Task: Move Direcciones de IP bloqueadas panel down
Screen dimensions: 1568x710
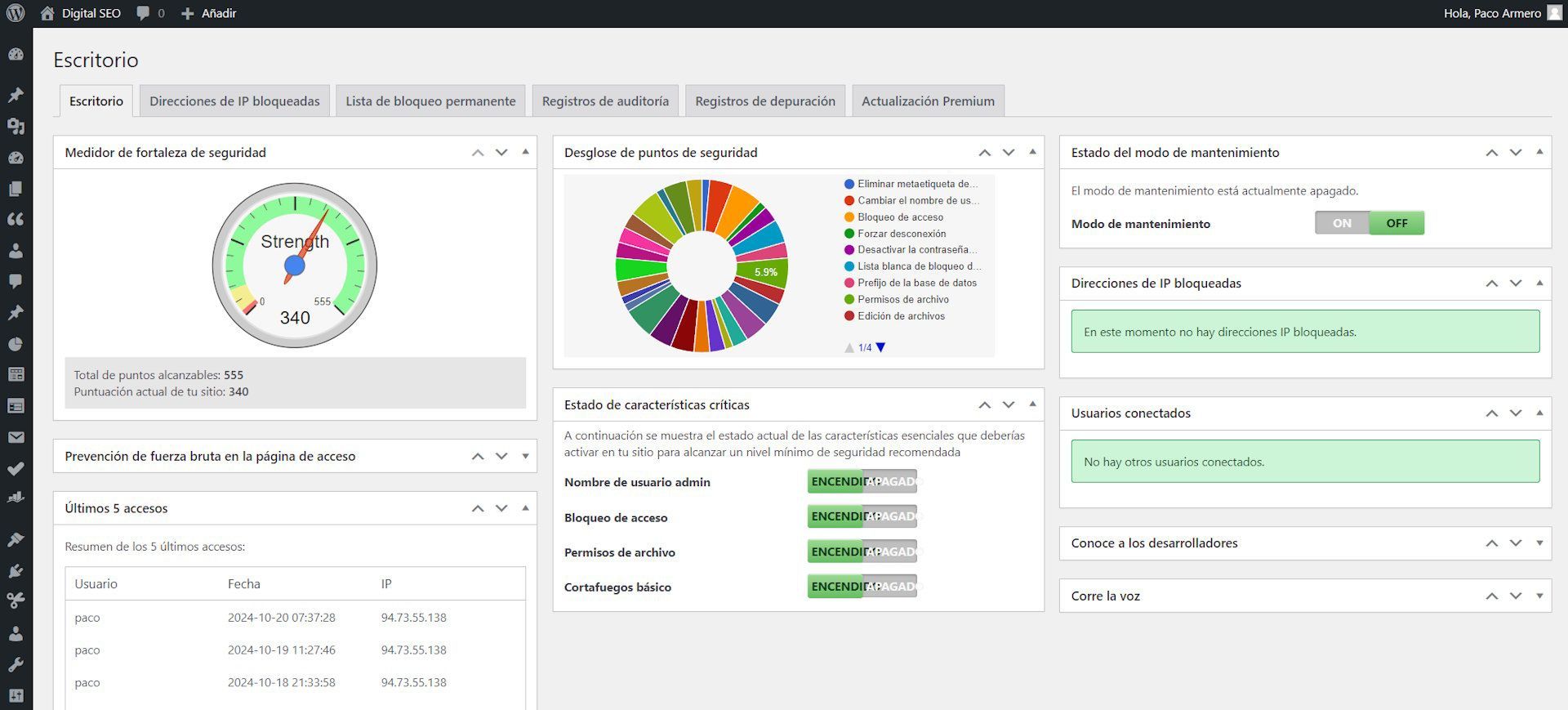Action: (x=1516, y=284)
